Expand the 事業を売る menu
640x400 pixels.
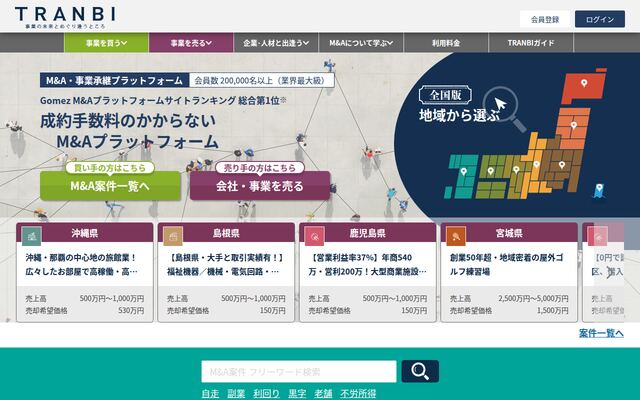[191, 43]
